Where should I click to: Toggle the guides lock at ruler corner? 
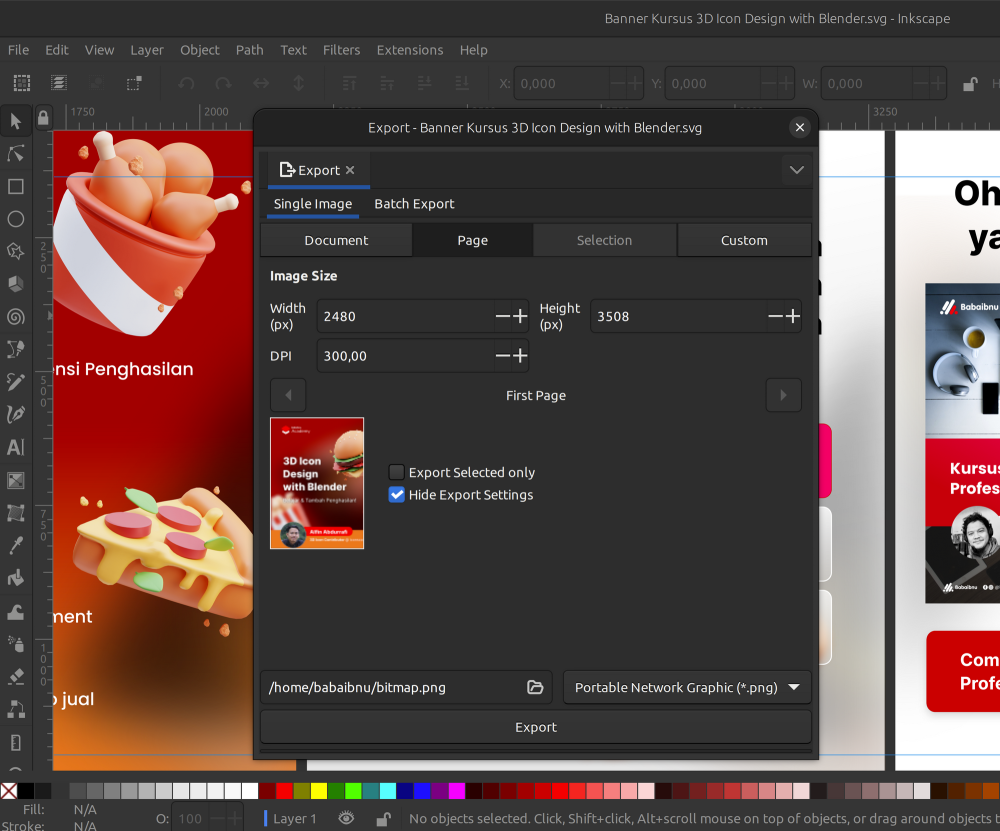(43, 119)
